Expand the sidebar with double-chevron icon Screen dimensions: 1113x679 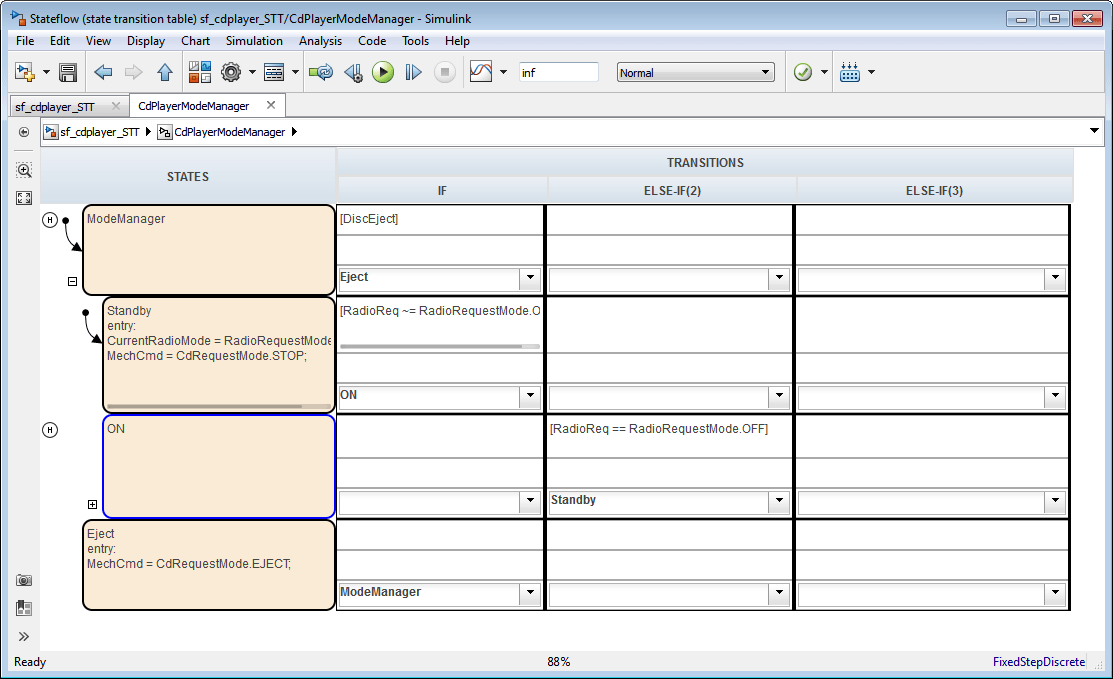[24, 636]
